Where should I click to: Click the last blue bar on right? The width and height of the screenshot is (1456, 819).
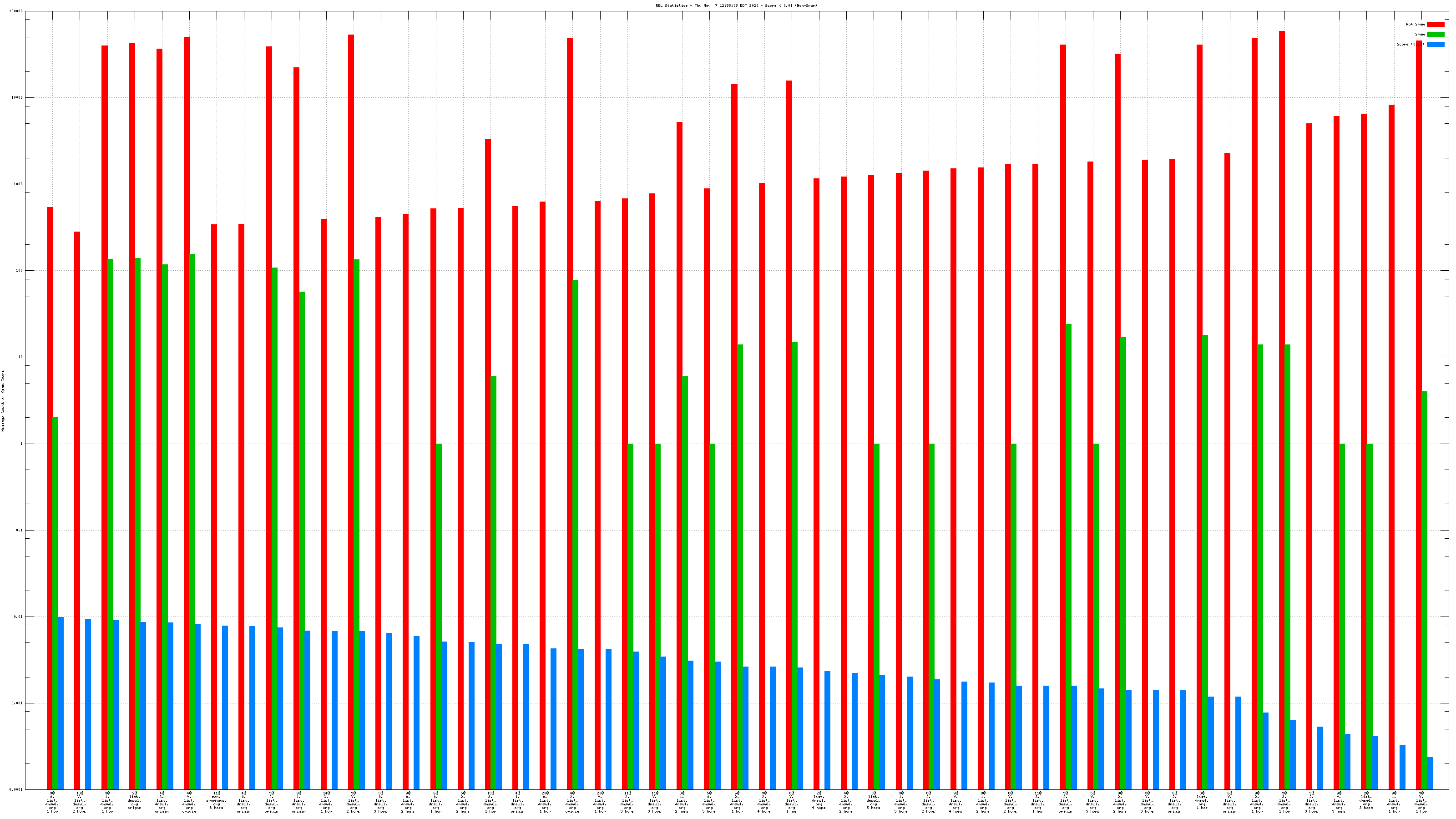(x=1430, y=773)
